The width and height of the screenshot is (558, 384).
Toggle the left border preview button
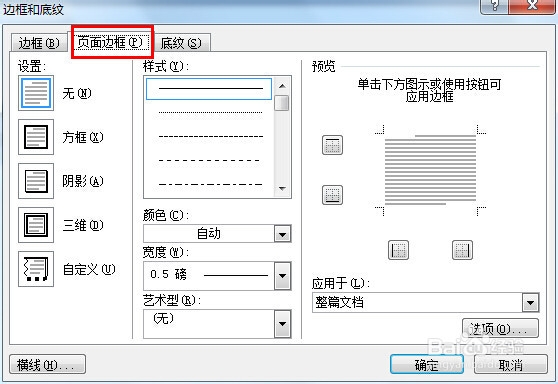398,250
